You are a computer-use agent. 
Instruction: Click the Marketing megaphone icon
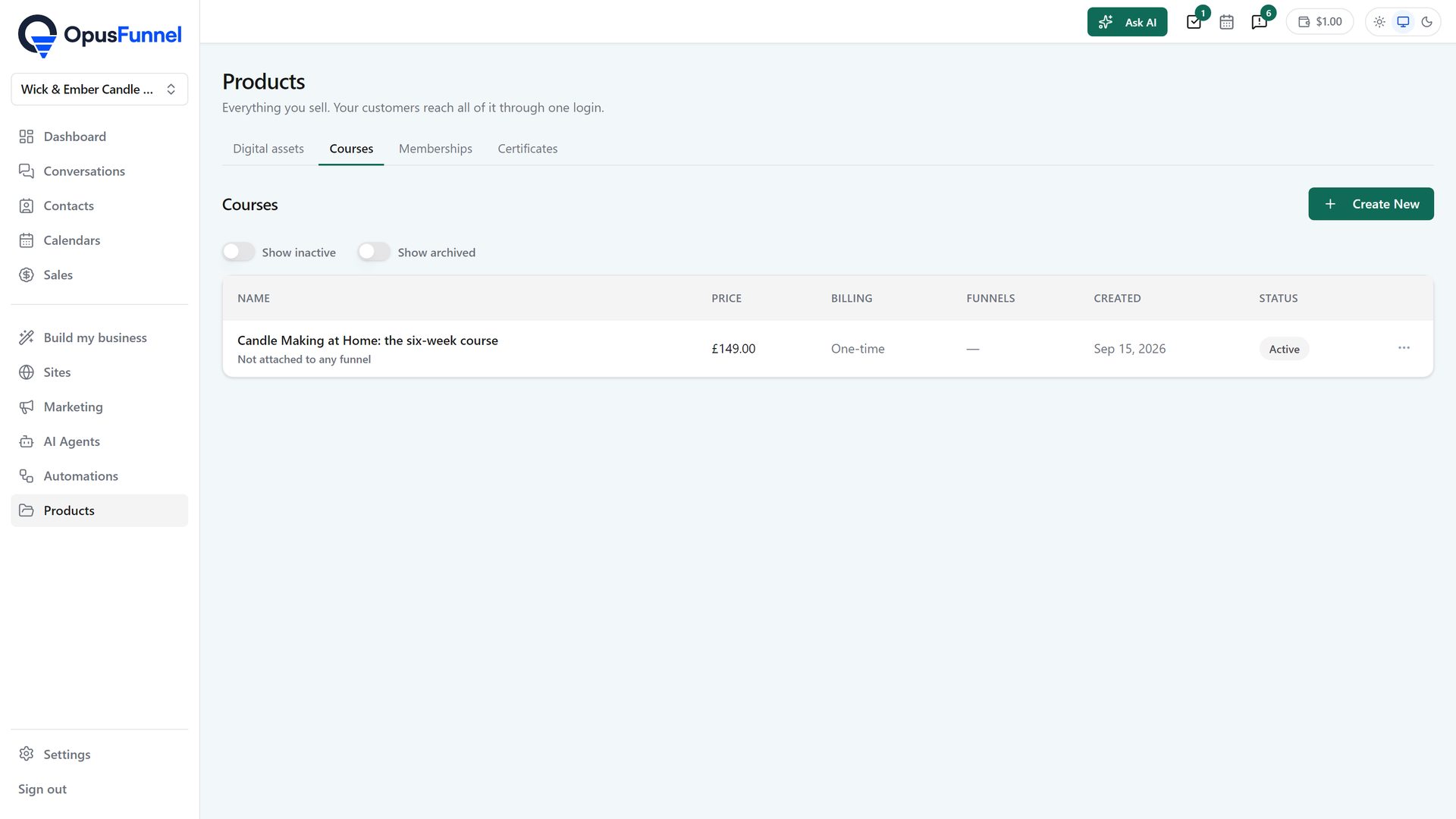coord(27,407)
